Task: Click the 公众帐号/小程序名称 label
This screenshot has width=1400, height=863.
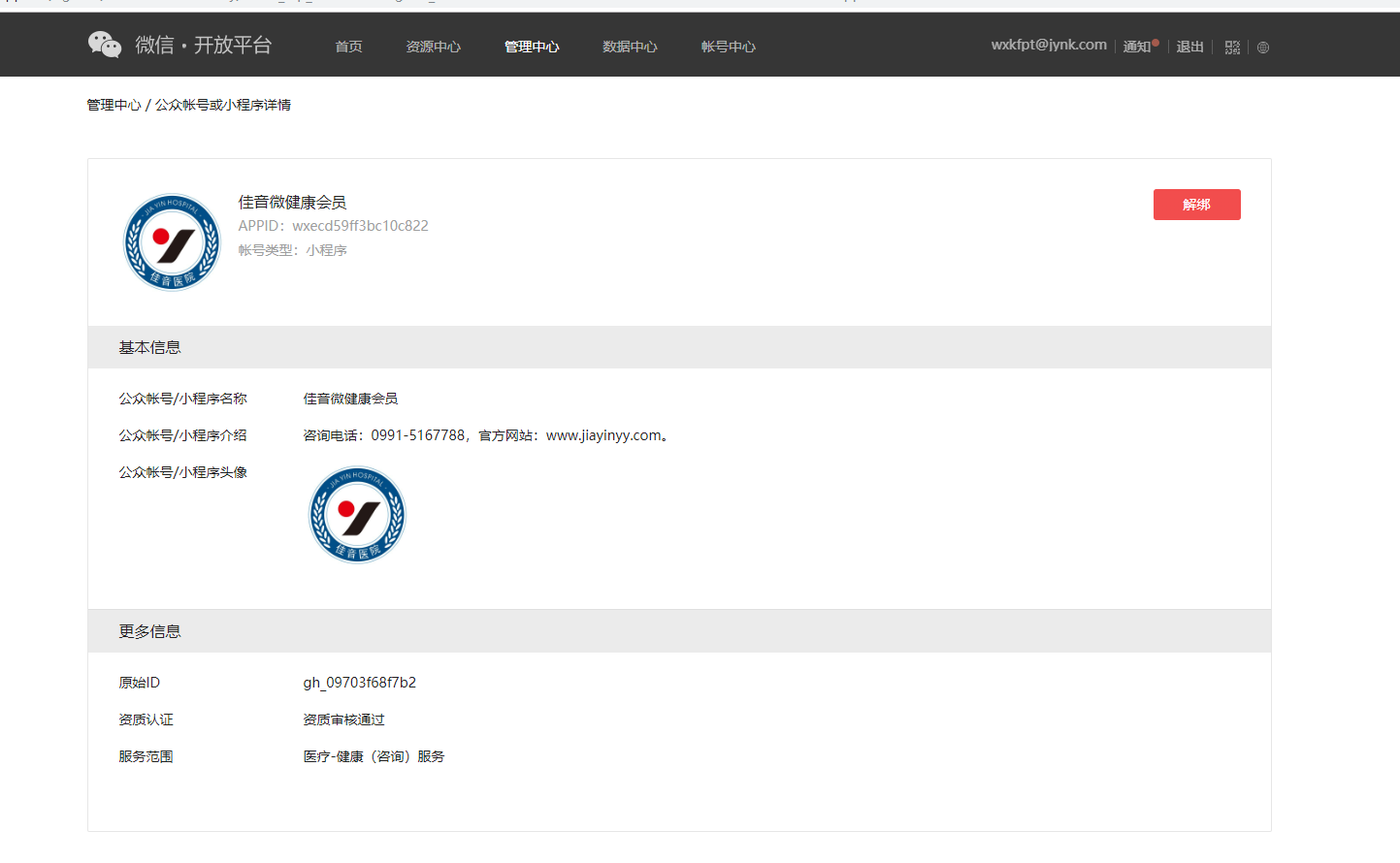Action: (183, 399)
